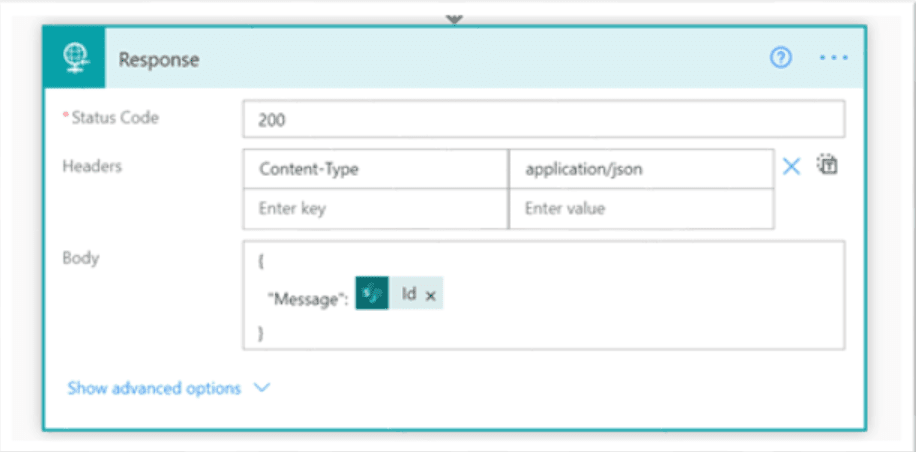Click the SharePoint icon in Id token
Image resolution: width=916 pixels, height=452 pixels.
(372, 295)
